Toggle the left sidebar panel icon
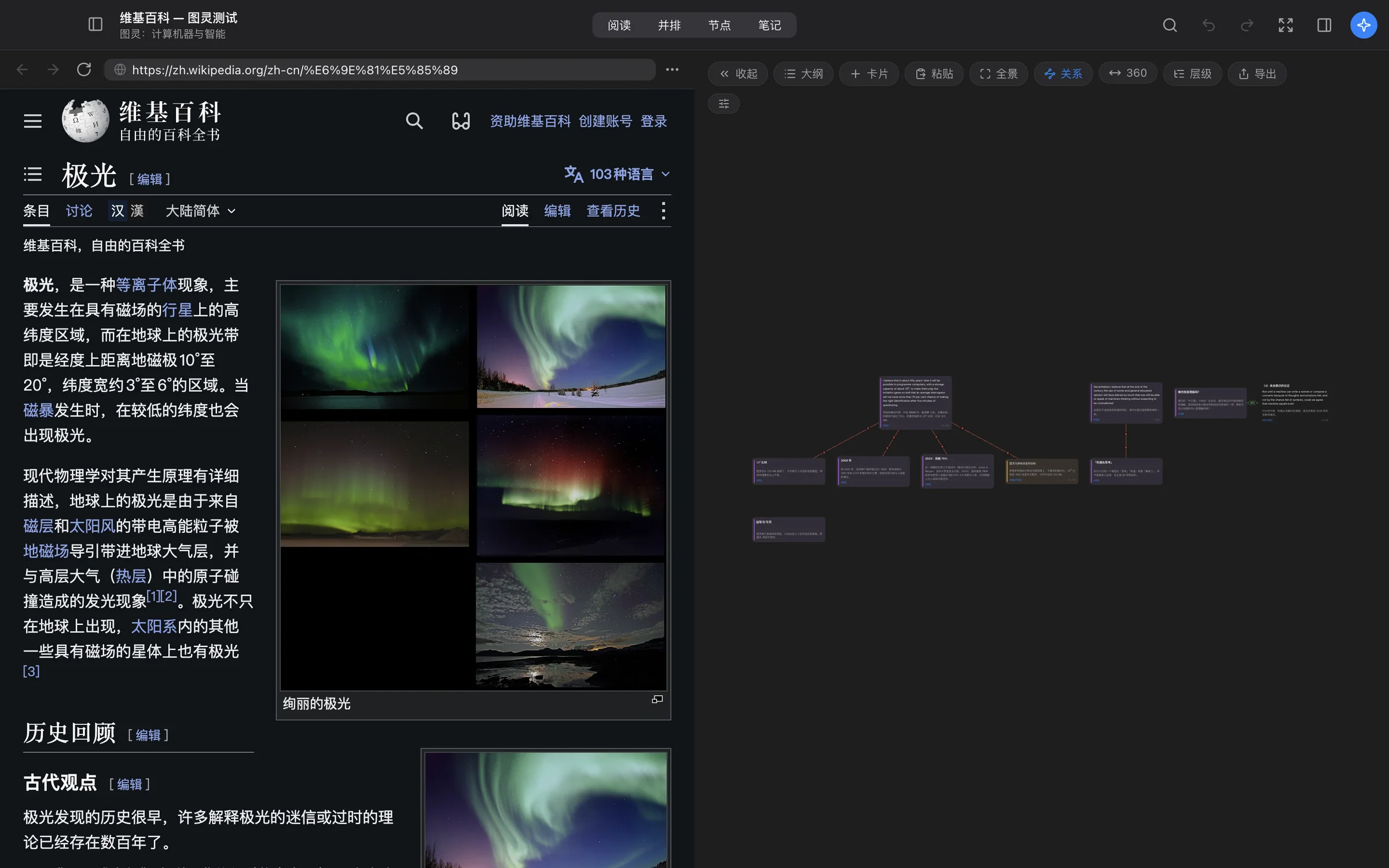This screenshot has width=1389, height=868. tap(95, 25)
